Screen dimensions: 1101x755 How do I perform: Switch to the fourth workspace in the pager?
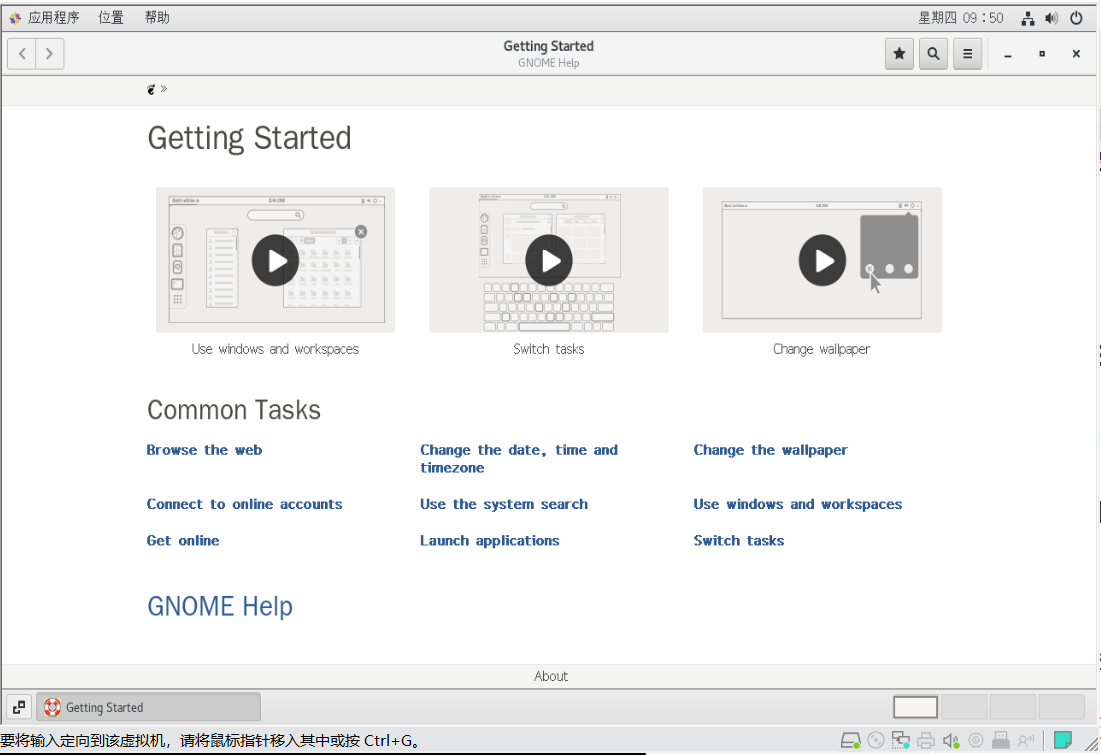[1062, 707]
